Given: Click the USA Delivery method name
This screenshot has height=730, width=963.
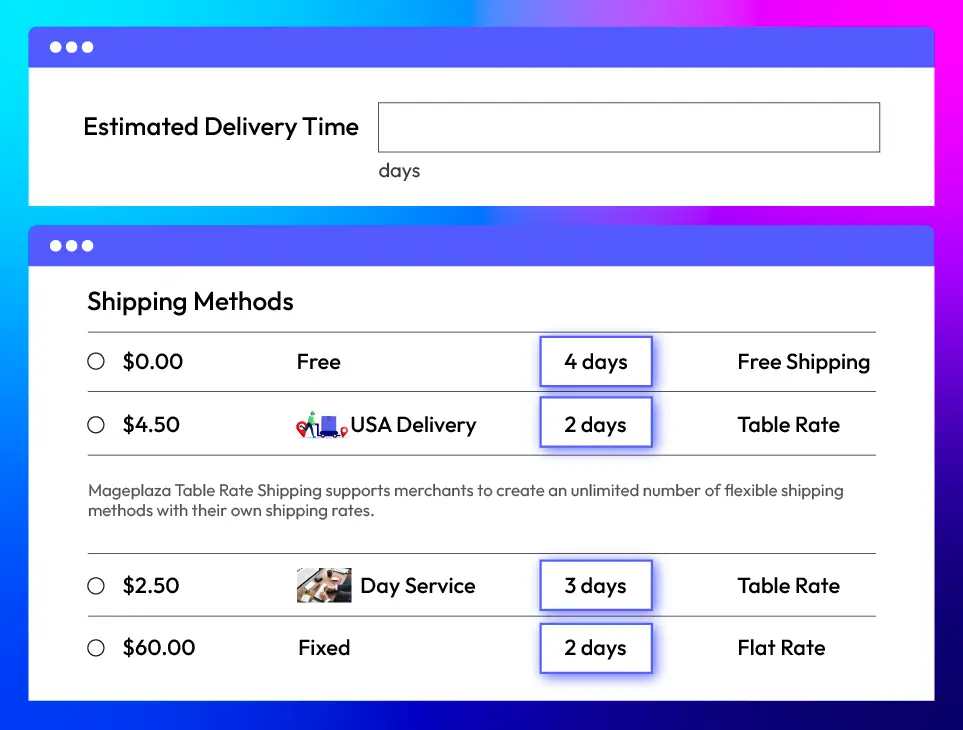Looking at the screenshot, I should pos(413,425).
